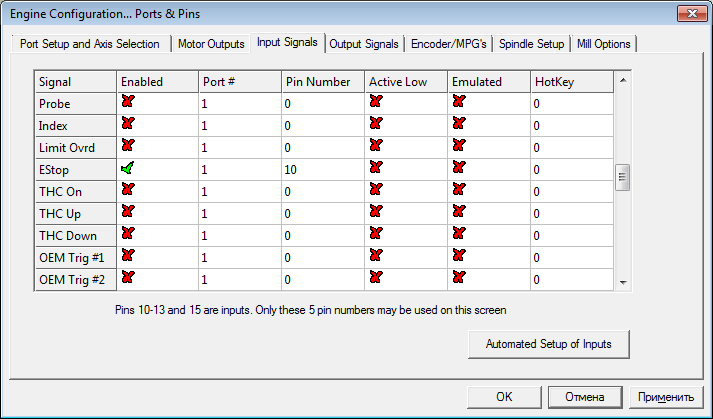Image resolution: width=713 pixels, height=419 pixels.
Task: Toggle Emulated for Probe signal
Action: (x=459, y=102)
